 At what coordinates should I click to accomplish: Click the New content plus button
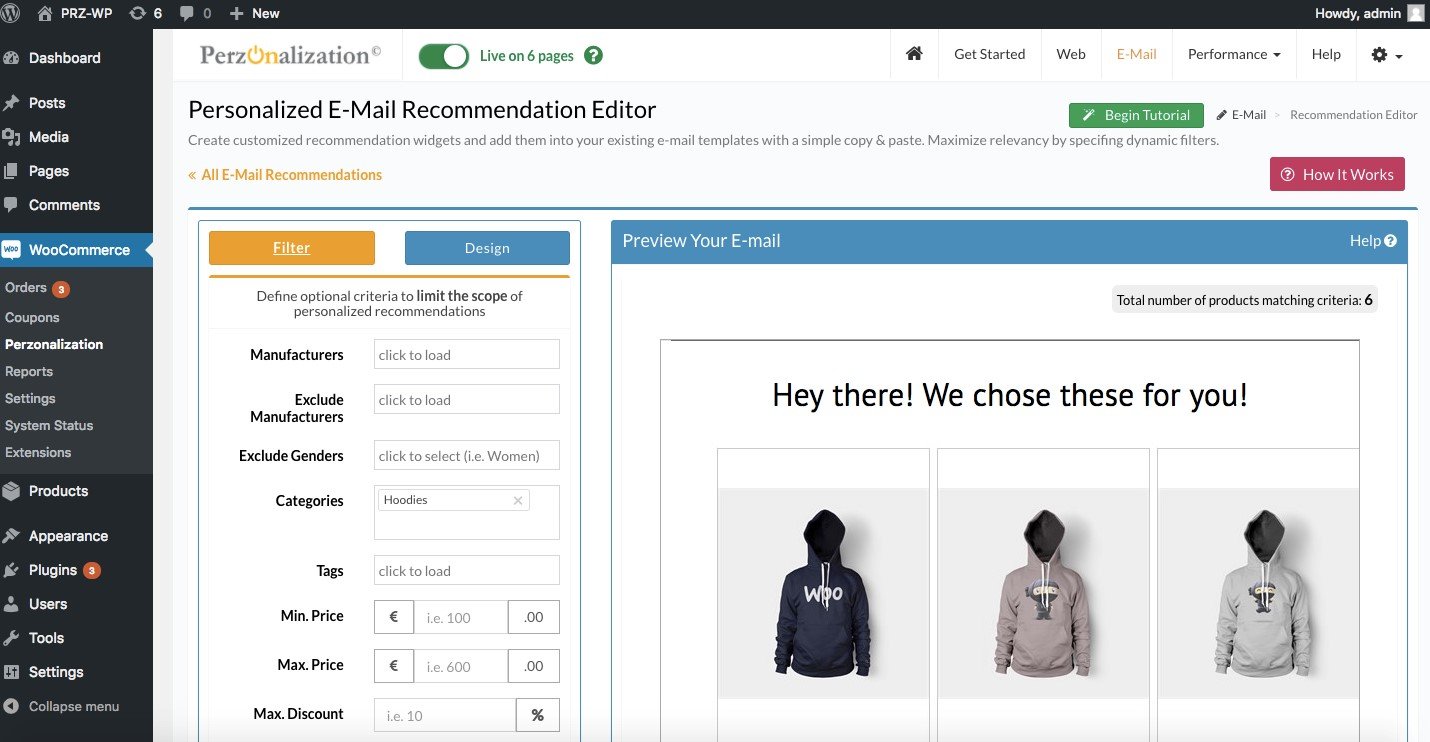[x=254, y=14]
